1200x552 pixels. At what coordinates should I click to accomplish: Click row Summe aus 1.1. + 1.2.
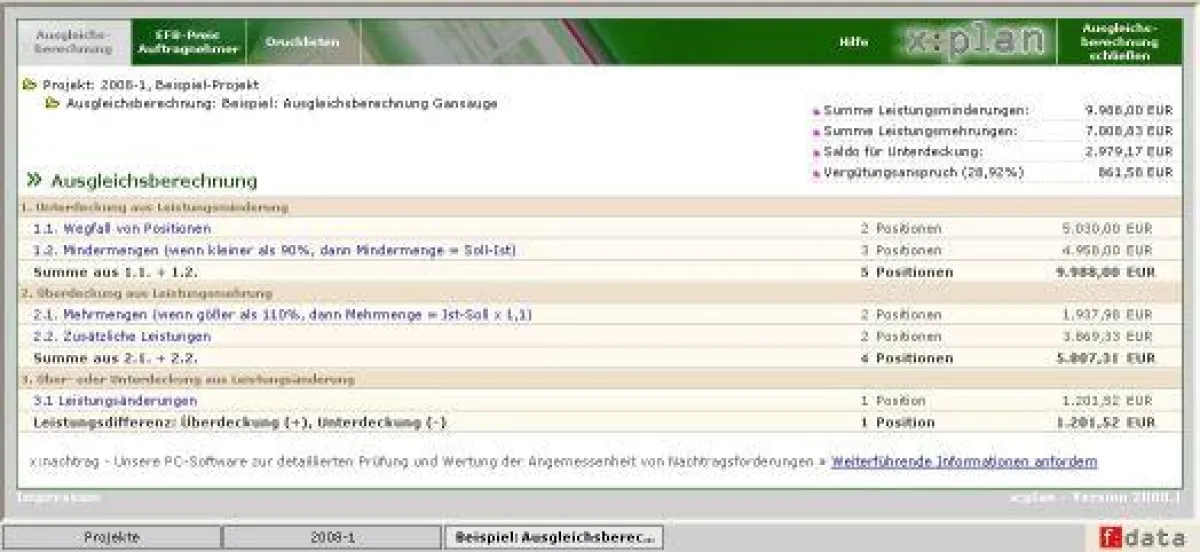(600, 272)
